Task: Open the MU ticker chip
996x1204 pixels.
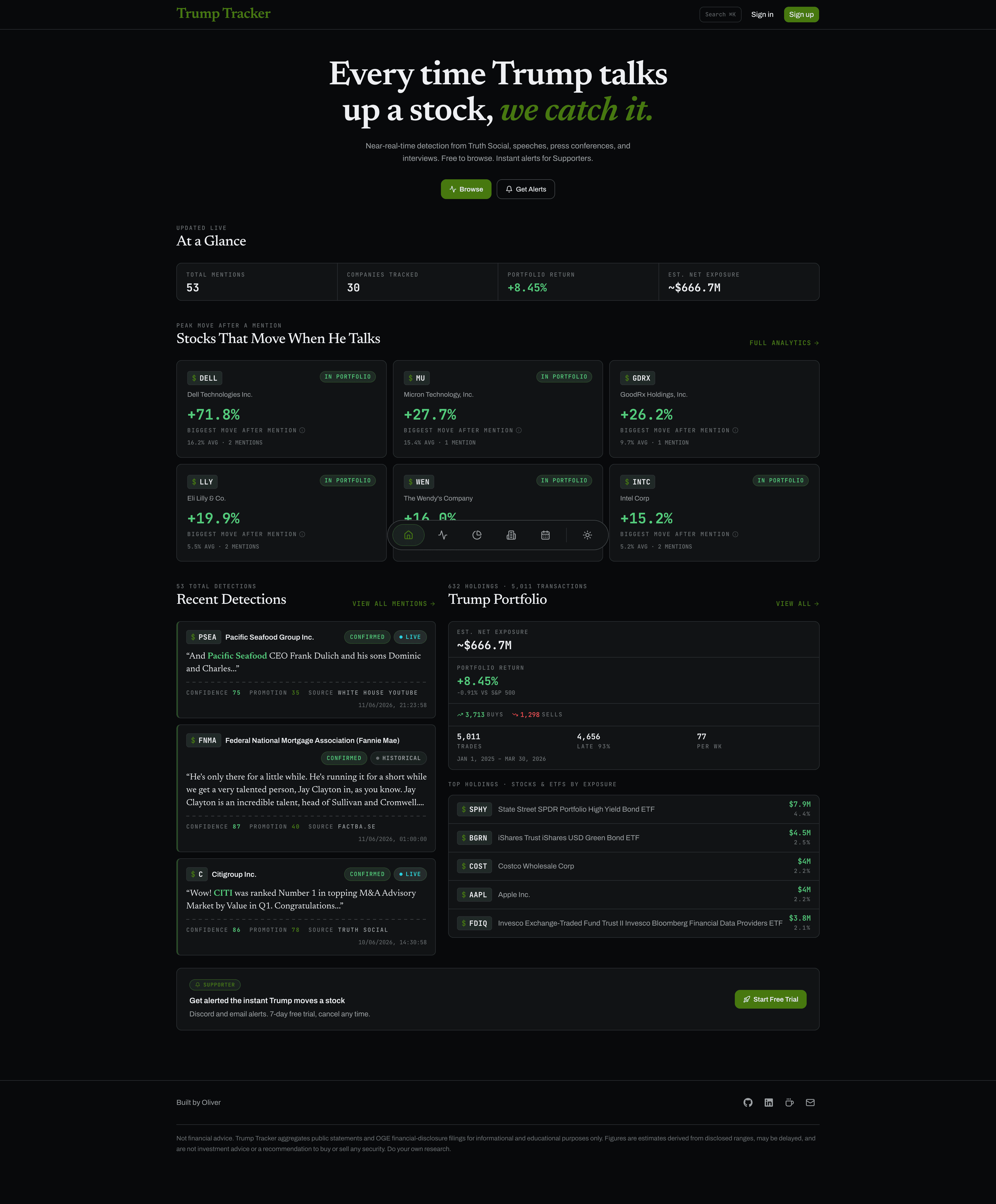Action: click(417, 378)
